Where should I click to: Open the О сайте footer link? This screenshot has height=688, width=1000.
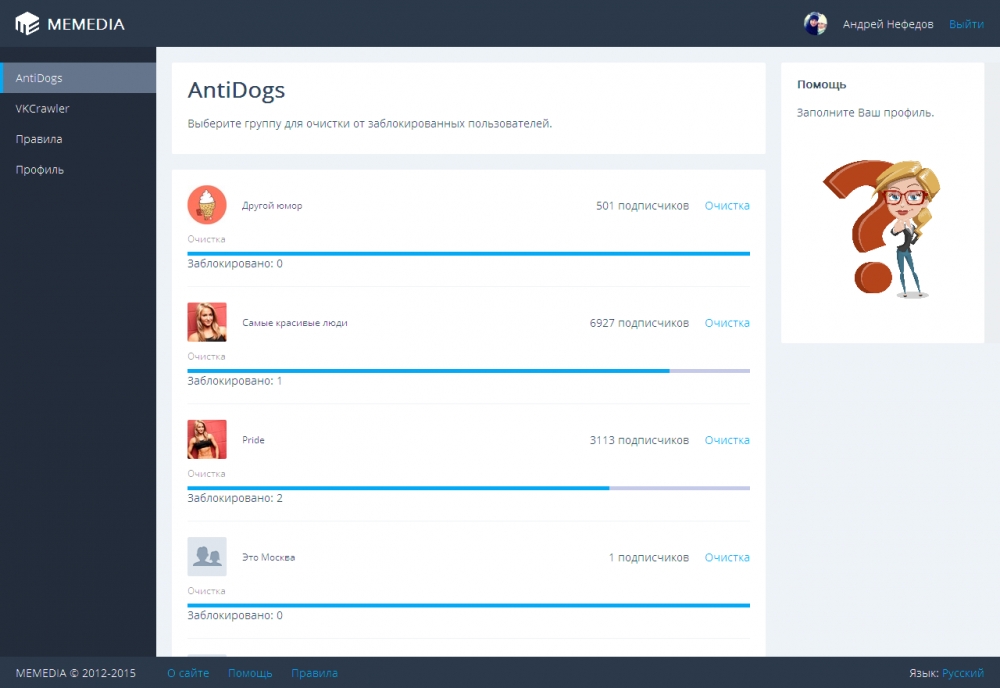[188, 673]
